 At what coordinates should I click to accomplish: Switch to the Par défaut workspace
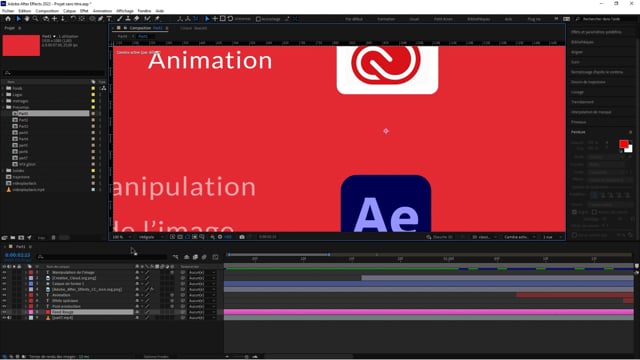354,19
